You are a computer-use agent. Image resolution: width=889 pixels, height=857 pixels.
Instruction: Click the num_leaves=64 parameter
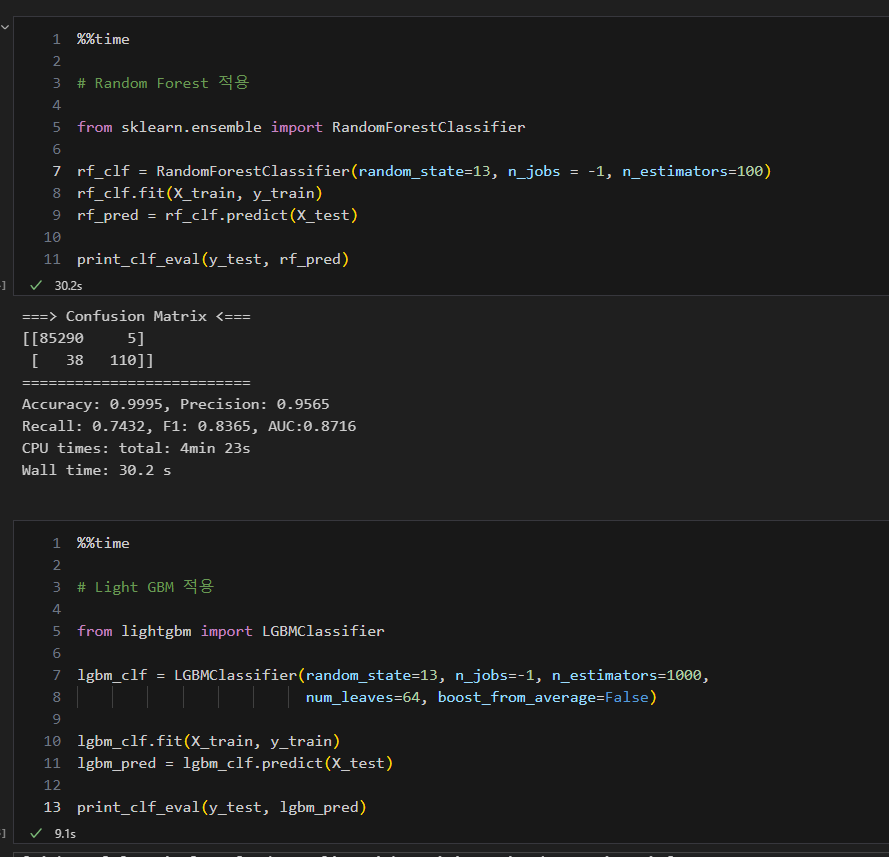coord(363,697)
